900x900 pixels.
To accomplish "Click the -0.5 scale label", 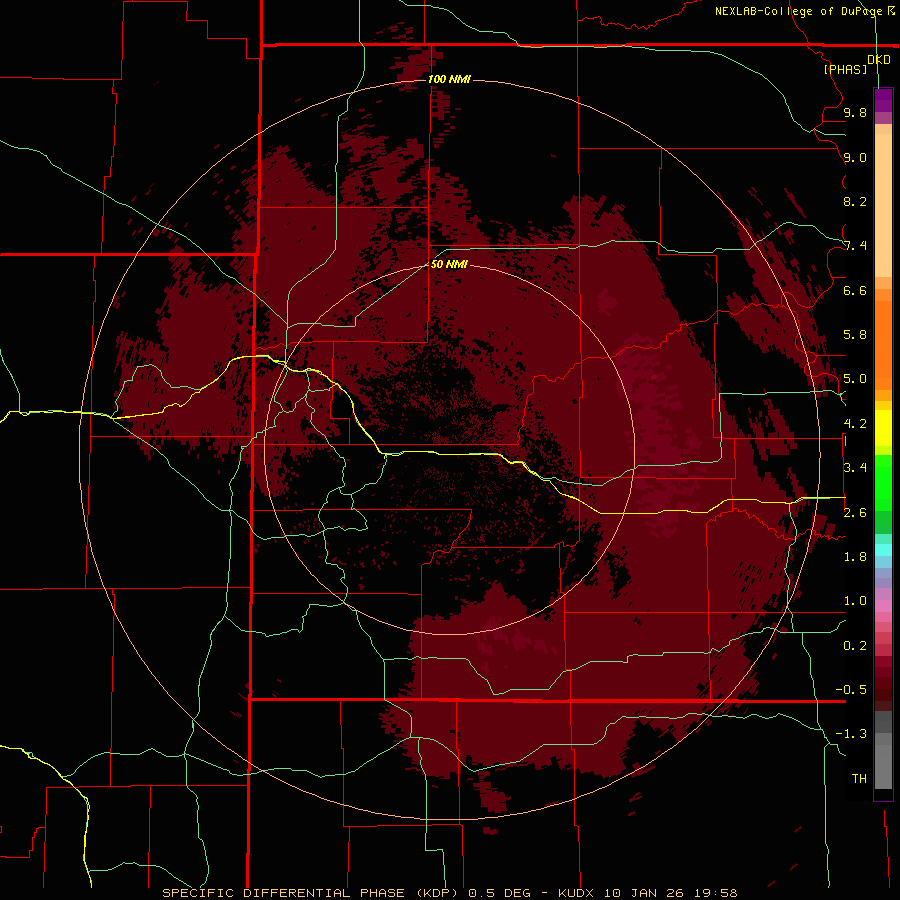I will (851, 690).
